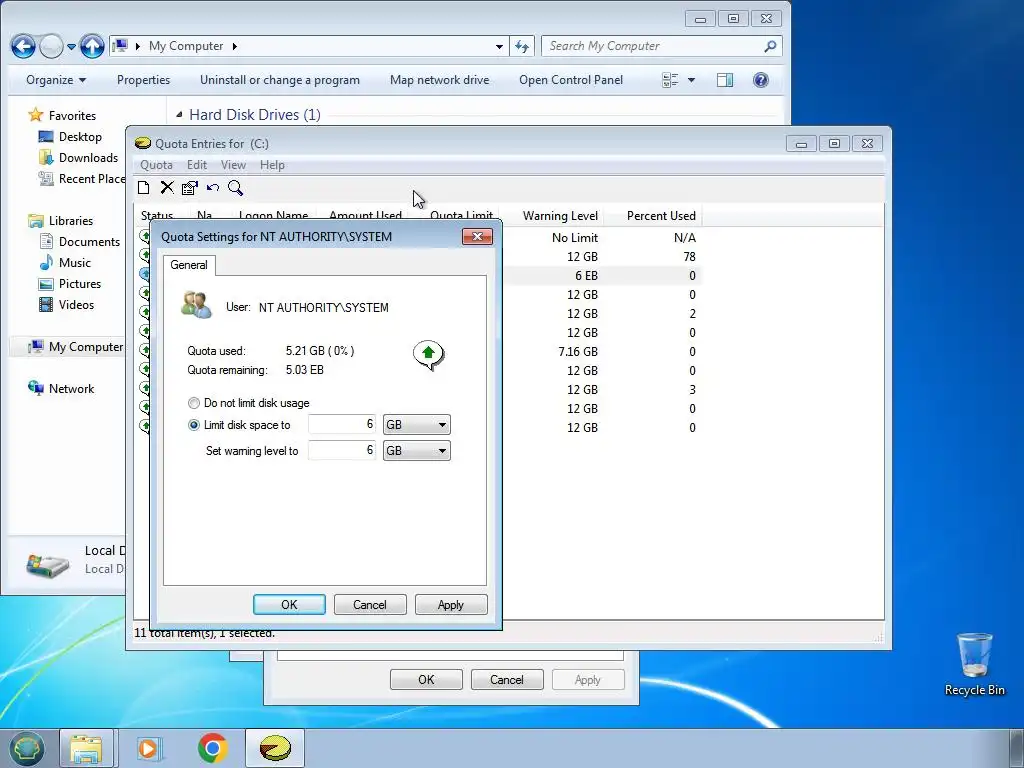Launch Google Chrome from the taskbar
Screen dimensions: 1024x768
212,748
